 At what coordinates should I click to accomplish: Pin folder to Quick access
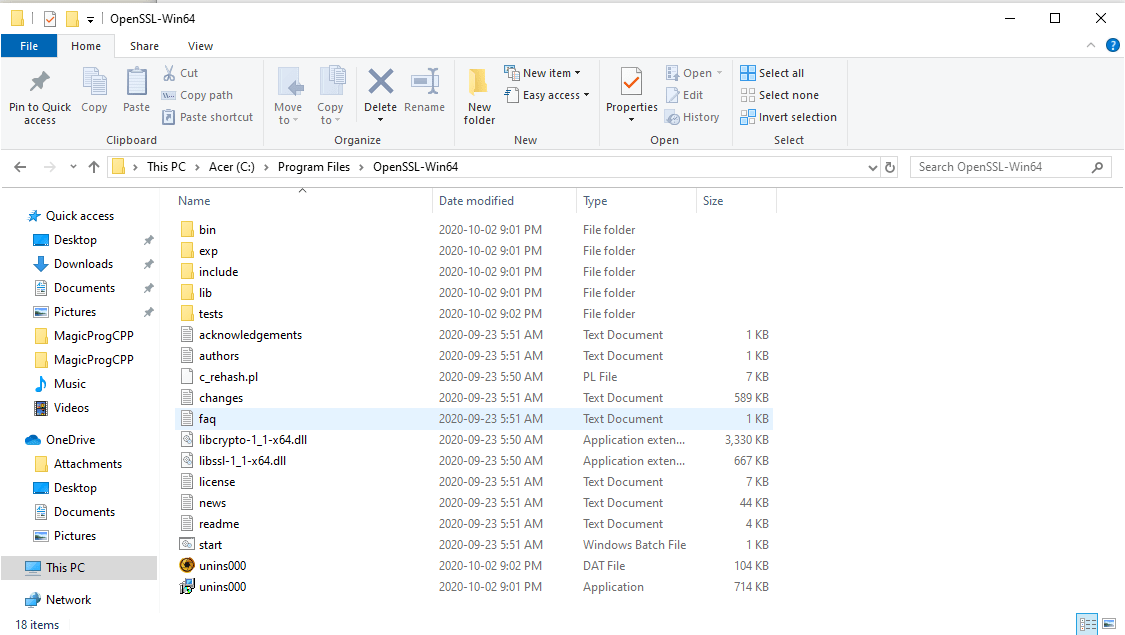coord(39,97)
